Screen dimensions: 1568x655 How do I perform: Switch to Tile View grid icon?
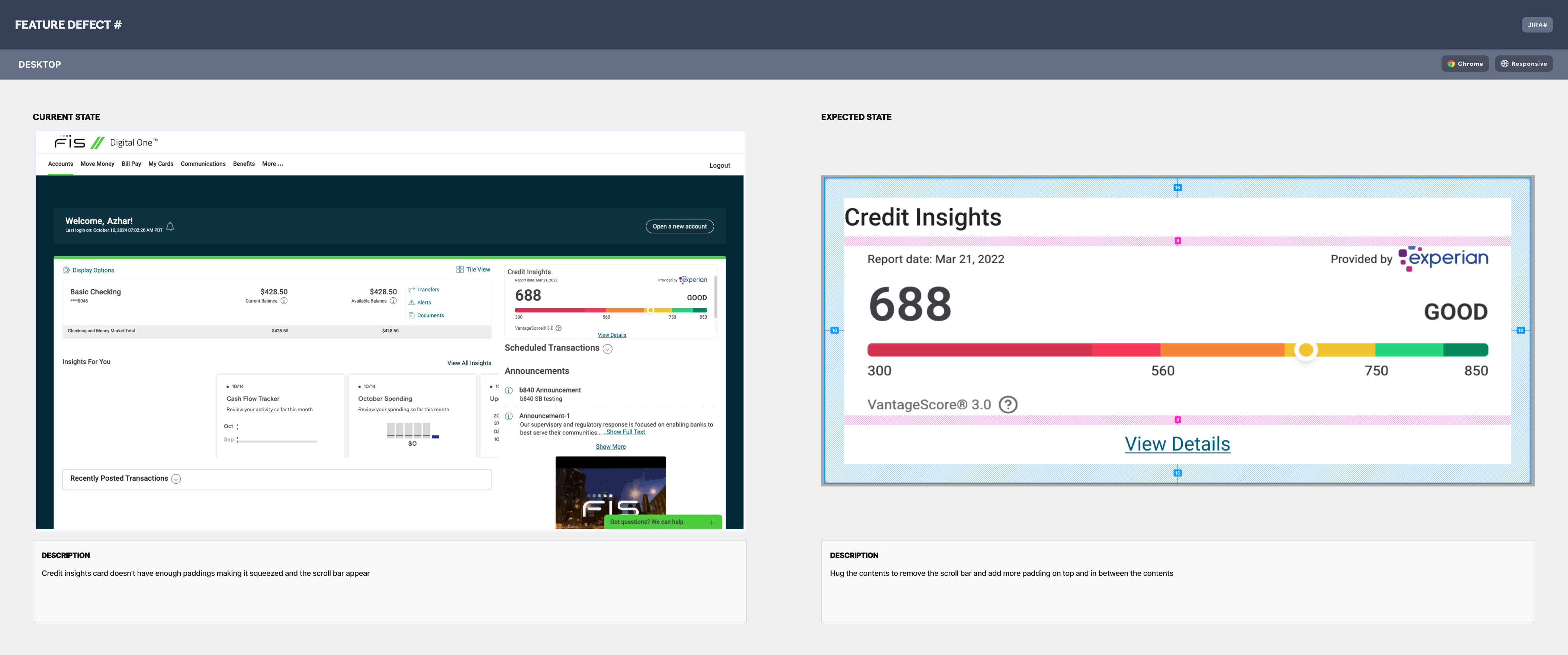(x=460, y=270)
